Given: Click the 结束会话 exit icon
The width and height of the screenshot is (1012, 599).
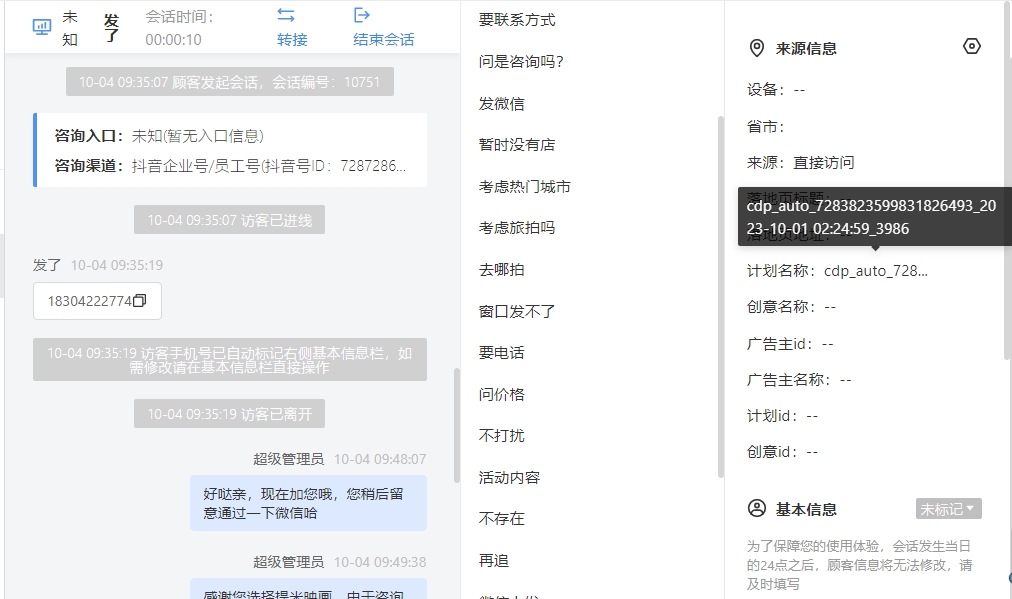Looking at the screenshot, I should (362, 15).
